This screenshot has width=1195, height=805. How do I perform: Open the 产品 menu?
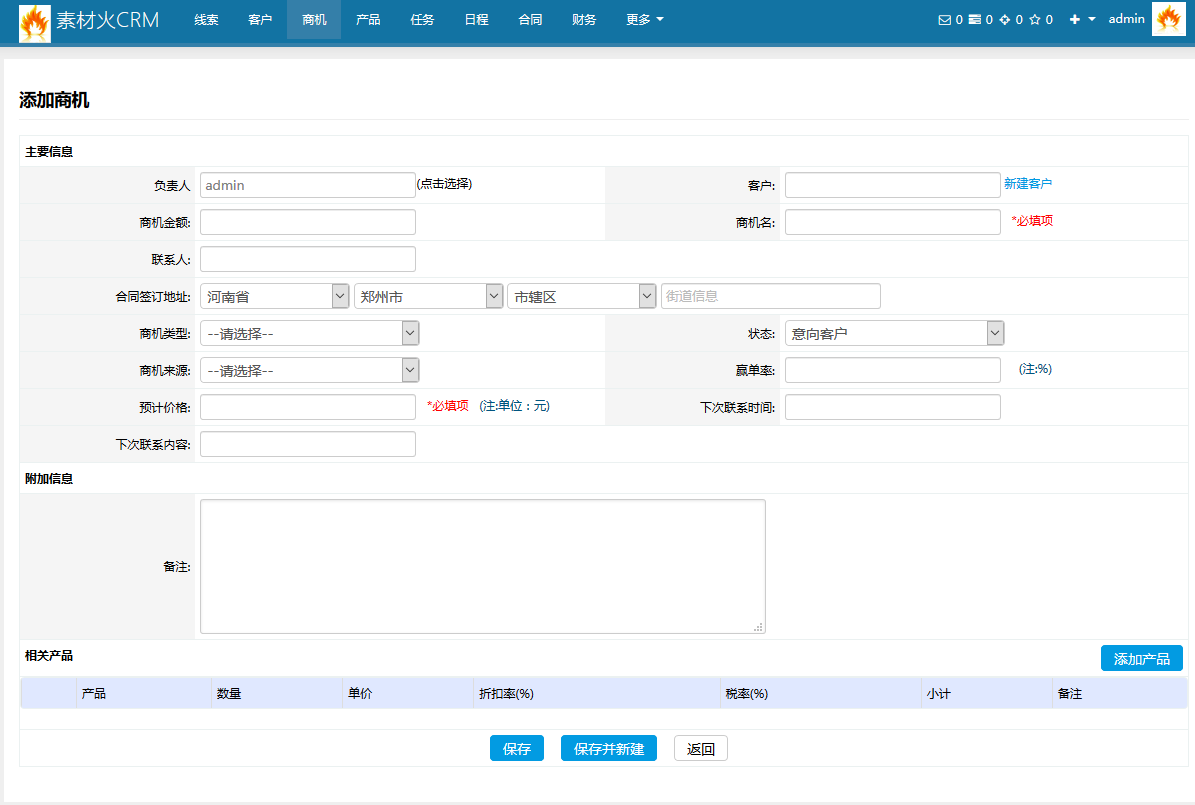368,20
